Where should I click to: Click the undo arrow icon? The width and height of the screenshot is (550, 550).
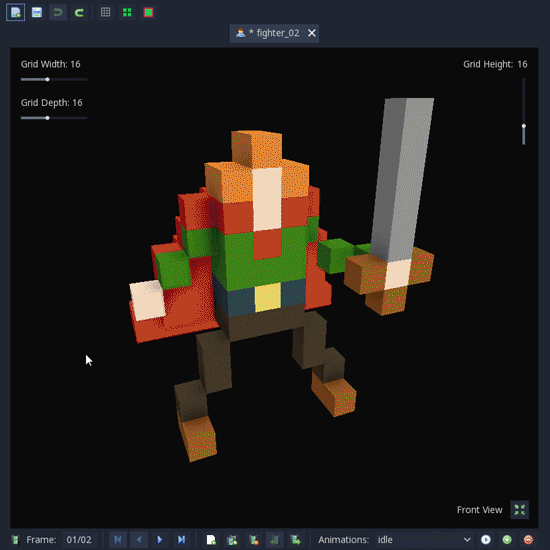tap(58, 13)
